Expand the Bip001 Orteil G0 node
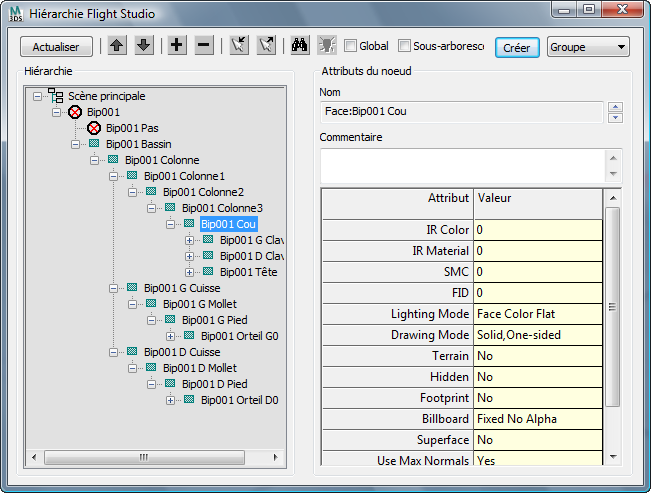 [x=170, y=336]
